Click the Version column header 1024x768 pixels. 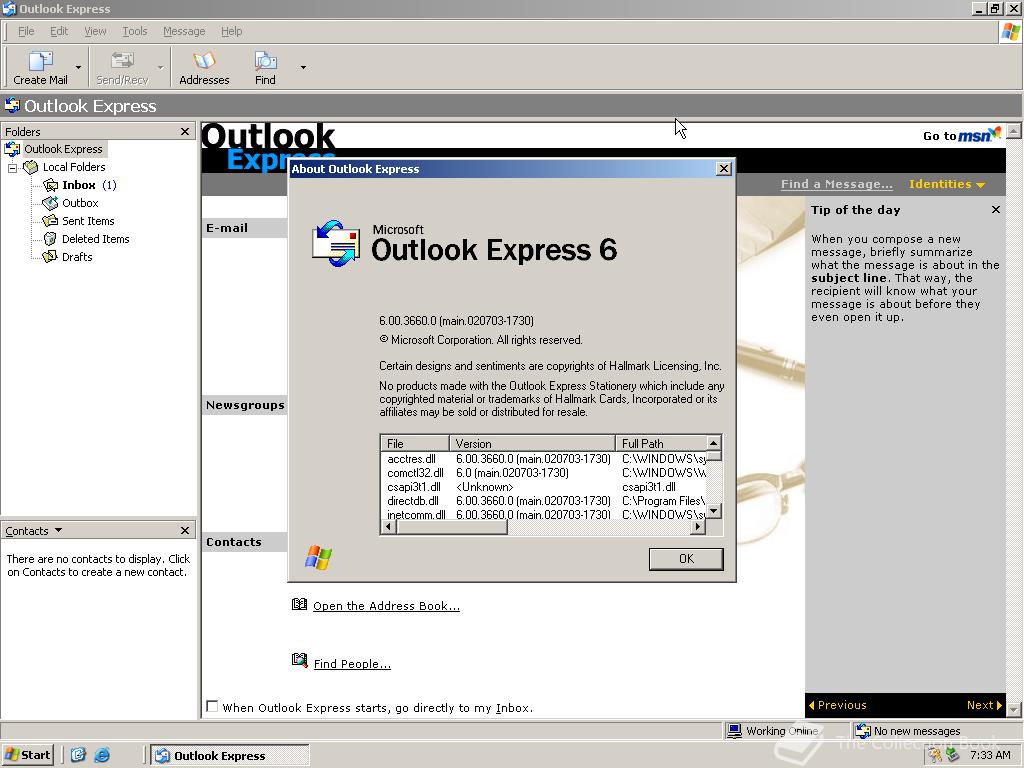pyautogui.click(x=532, y=443)
